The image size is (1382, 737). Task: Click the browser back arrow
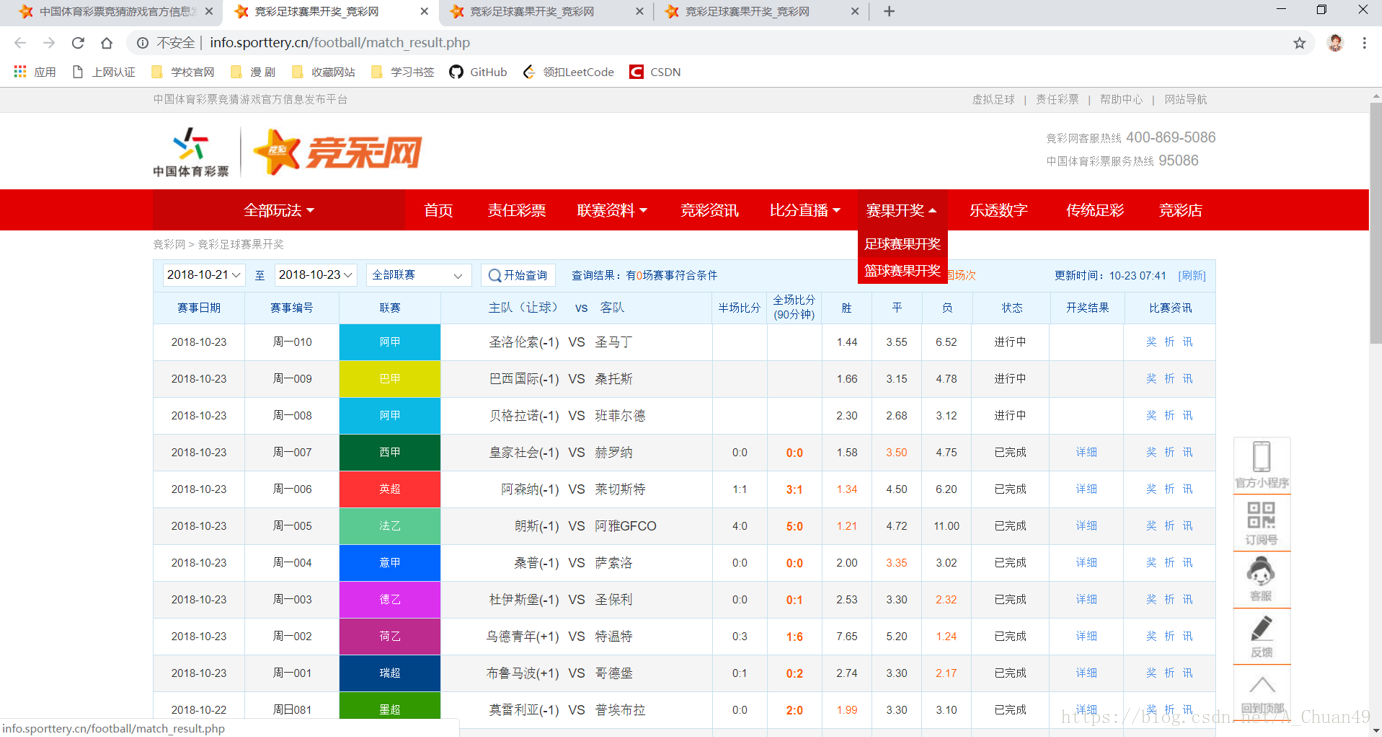click(20, 43)
